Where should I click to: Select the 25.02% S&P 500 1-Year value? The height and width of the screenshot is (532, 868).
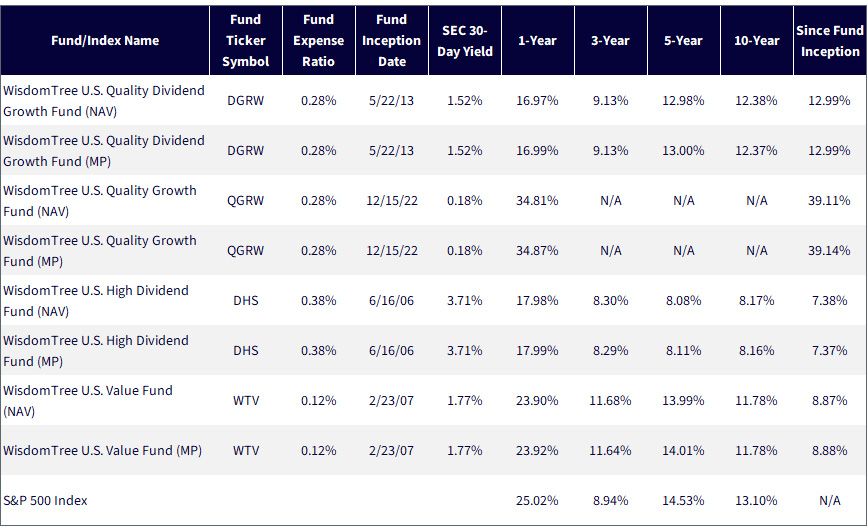pyautogui.click(x=537, y=500)
